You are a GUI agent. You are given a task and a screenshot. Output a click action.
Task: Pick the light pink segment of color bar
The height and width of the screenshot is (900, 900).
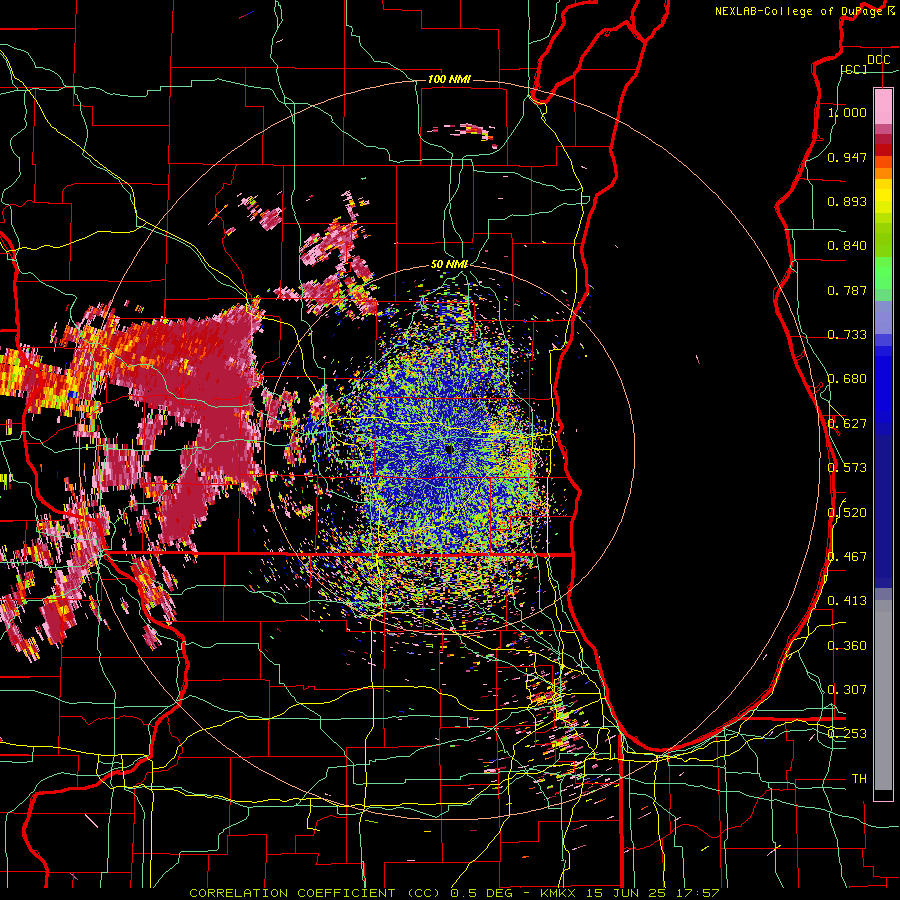point(883,106)
